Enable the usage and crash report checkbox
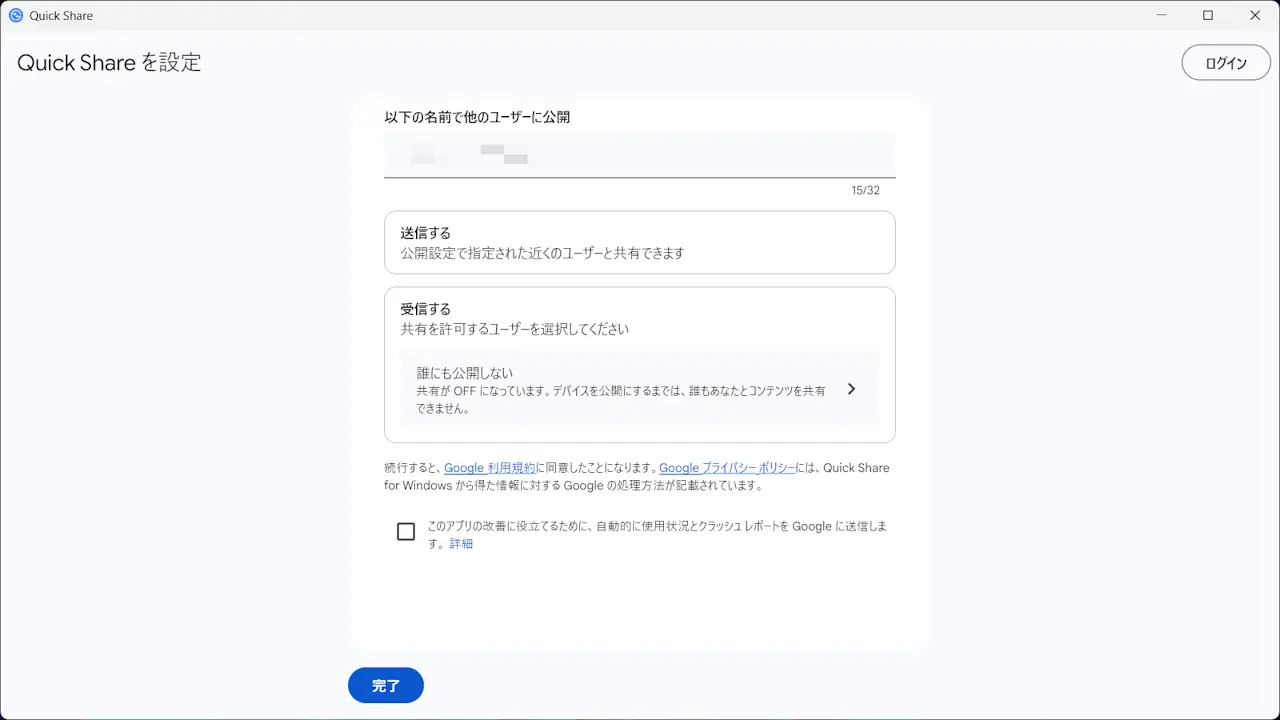 click(x=406, y=532)
